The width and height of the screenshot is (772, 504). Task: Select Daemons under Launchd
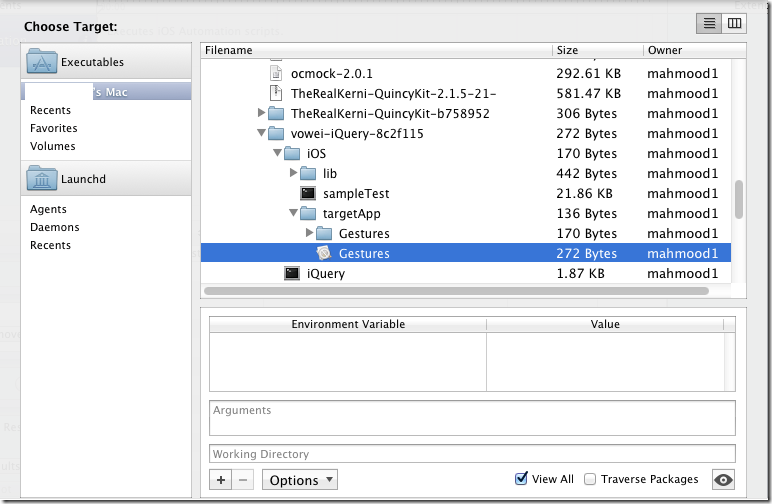point(55,227)
